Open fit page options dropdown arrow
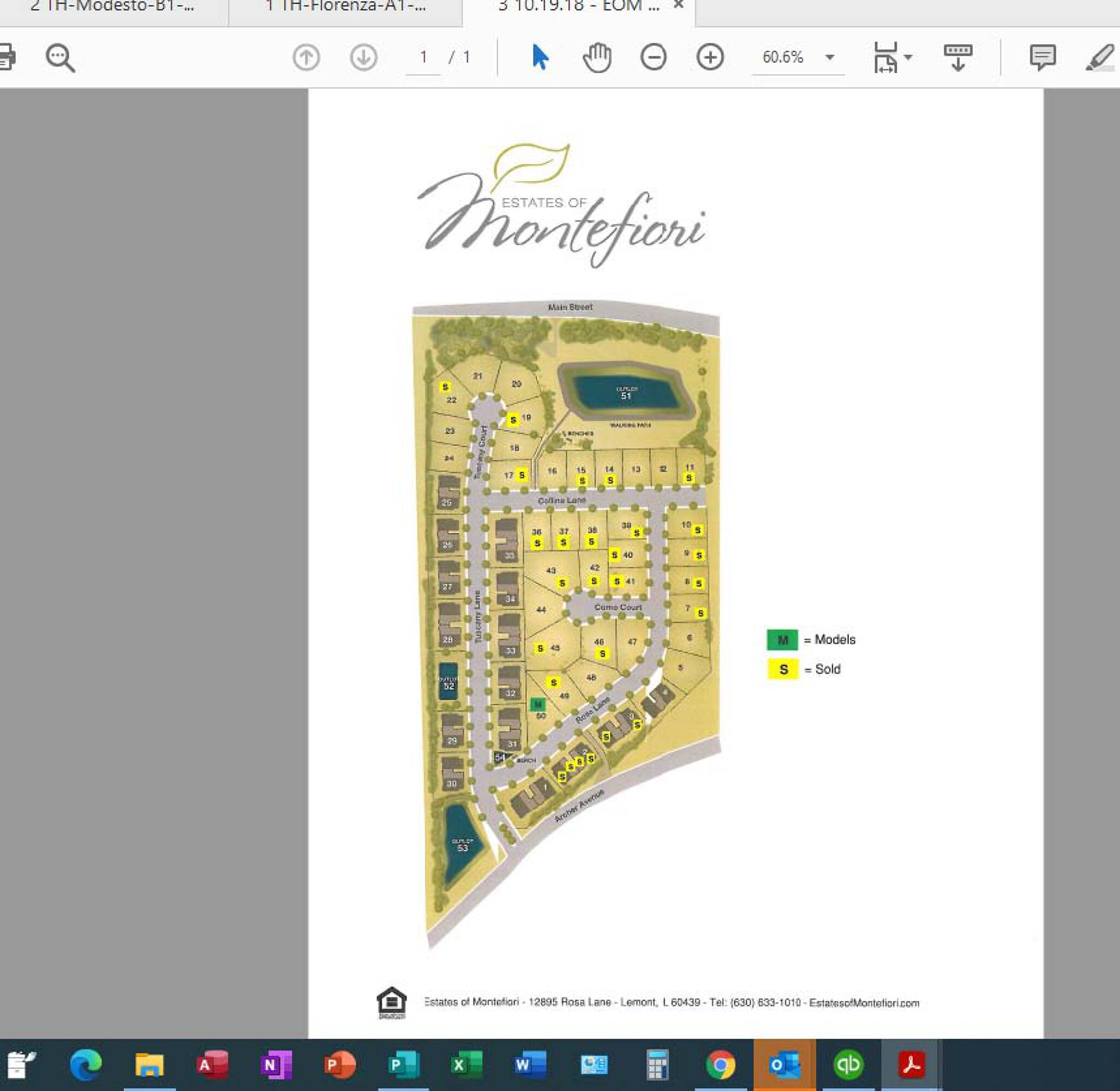 click(x=908, y=57)
